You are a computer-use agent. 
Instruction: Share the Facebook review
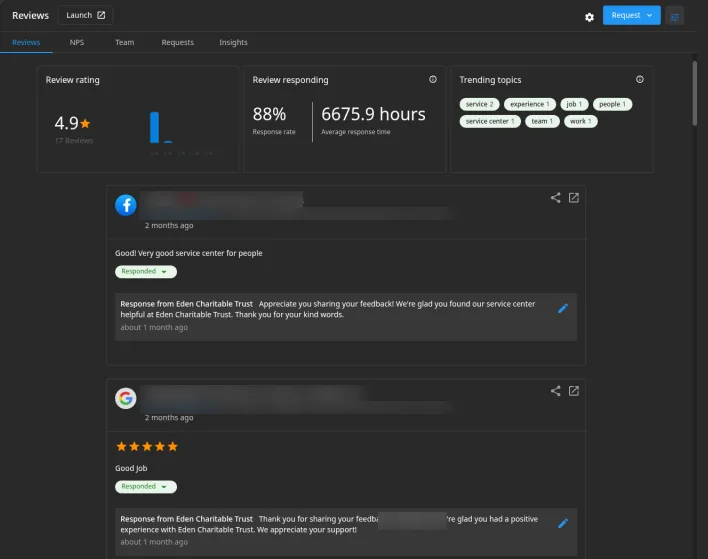tap(555, 198)
